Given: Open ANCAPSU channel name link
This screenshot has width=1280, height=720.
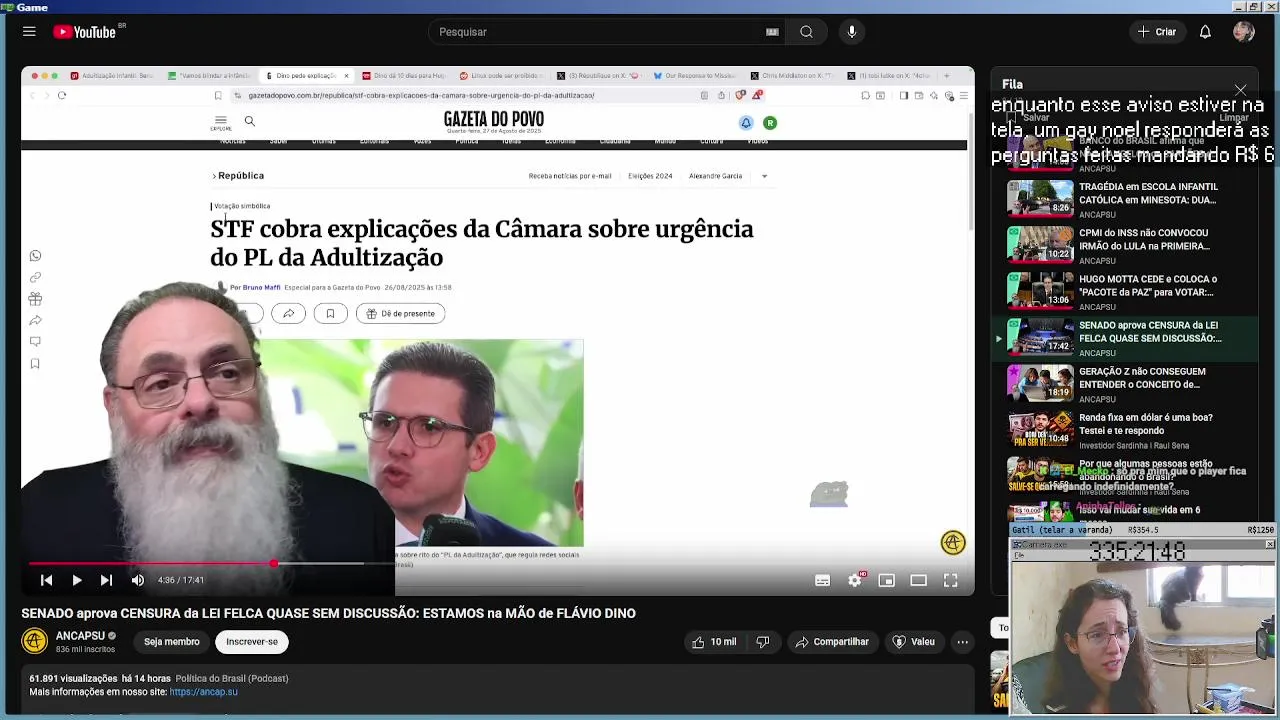Looking at the screenshot, I should point(80,636).
